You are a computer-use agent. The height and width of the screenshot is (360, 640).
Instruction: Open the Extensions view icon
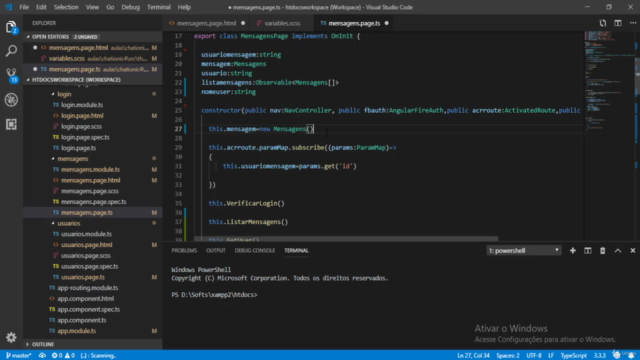11,124
